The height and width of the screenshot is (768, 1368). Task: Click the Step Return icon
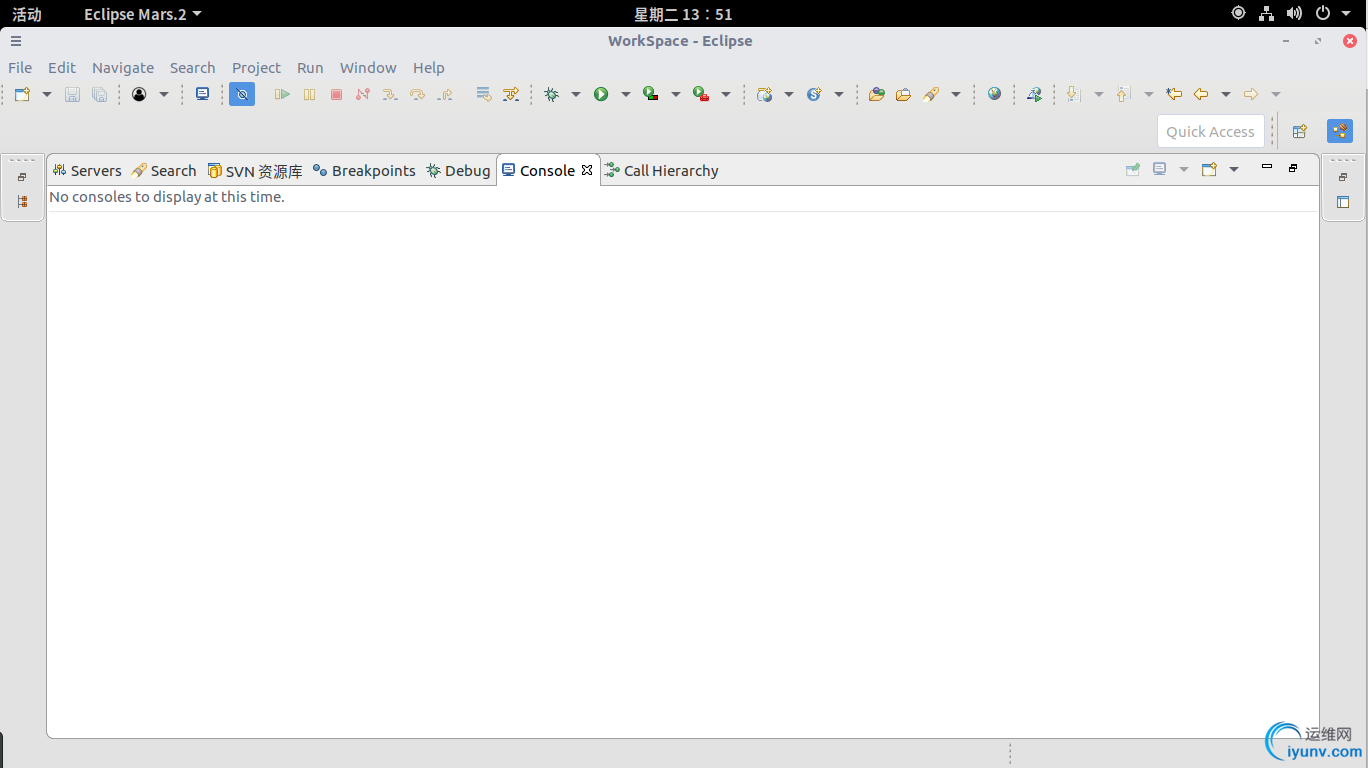445,94
